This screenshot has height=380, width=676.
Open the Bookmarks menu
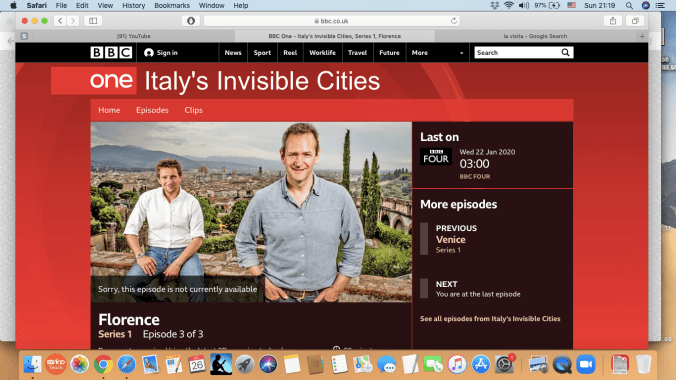[172, 6]
